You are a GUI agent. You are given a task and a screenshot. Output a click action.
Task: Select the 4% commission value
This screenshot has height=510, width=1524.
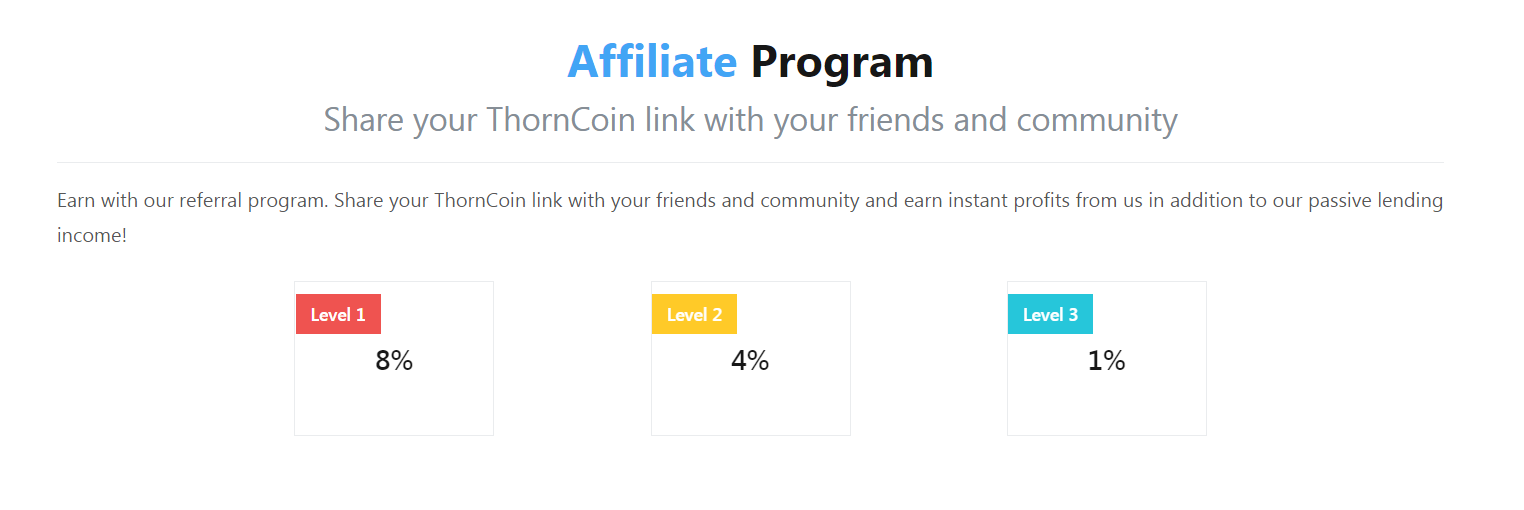coord(750,361)
